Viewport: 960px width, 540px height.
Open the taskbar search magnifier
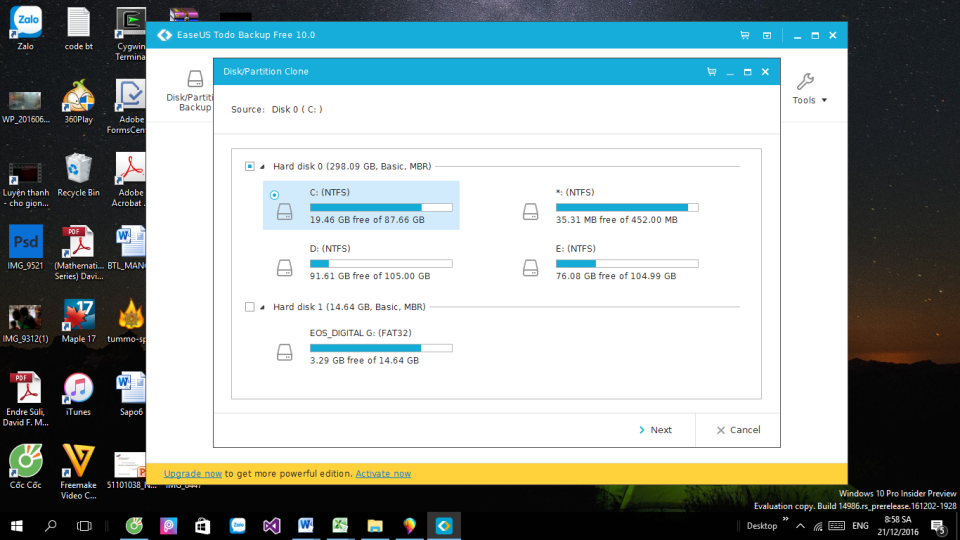[51, 526]
